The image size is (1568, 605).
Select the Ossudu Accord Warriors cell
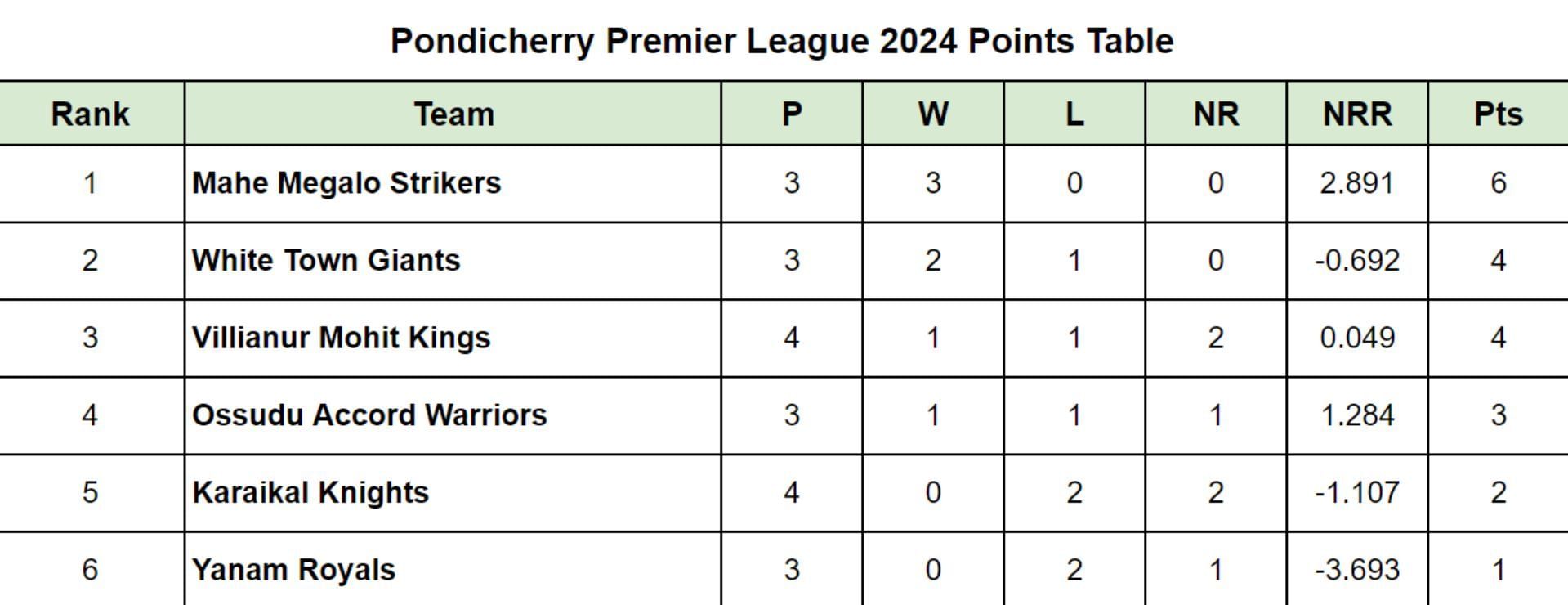pos(369,415)
